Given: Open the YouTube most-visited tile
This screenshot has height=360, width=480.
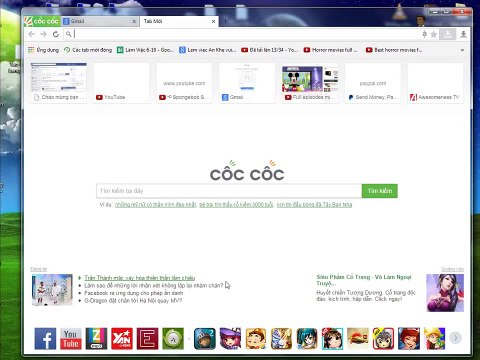Looking at the screenshot, I should click(121, 83).
